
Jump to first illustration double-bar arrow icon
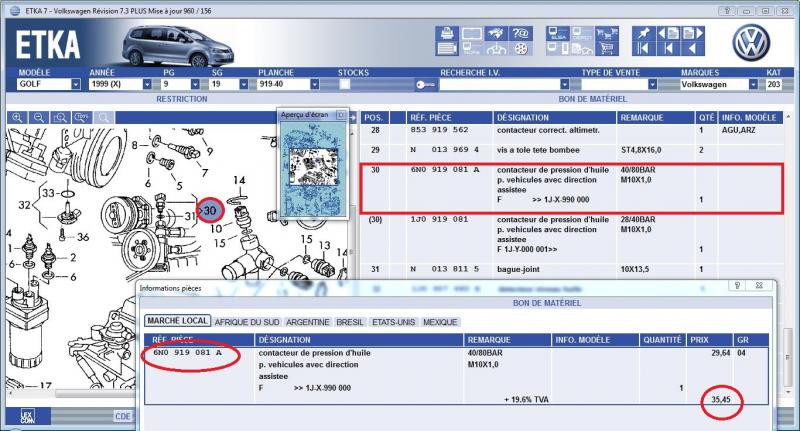643,48
